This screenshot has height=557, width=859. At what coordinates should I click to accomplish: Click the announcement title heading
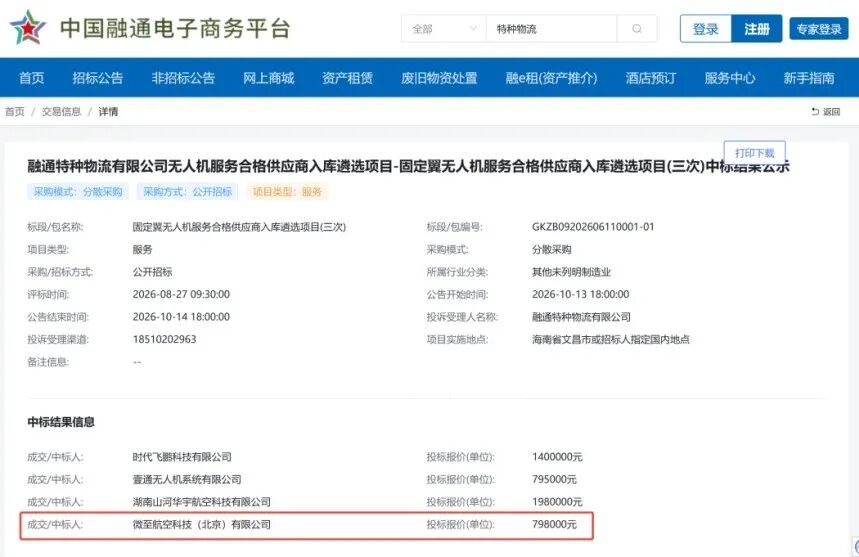pos(409,166)
